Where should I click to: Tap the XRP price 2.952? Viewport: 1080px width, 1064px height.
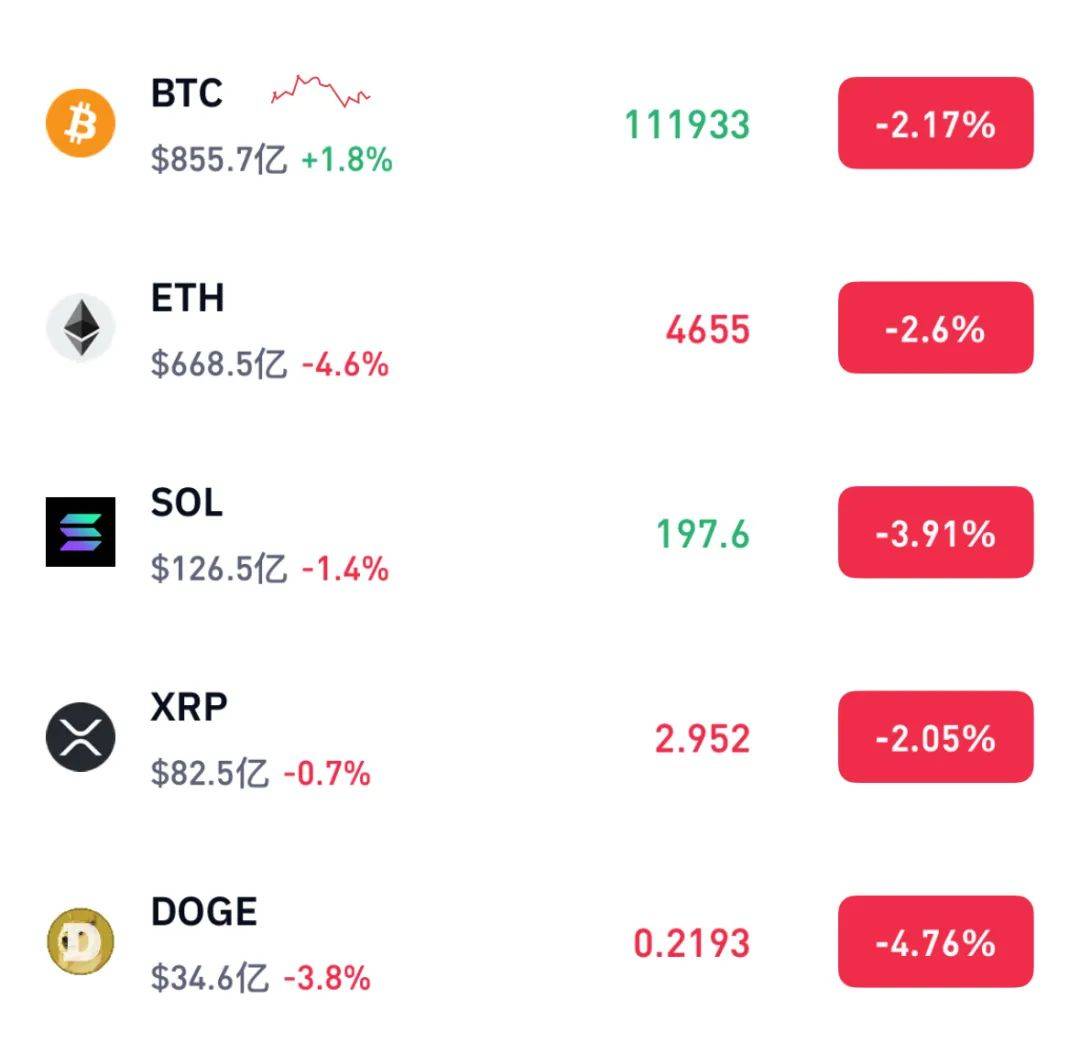click(702, 739)
